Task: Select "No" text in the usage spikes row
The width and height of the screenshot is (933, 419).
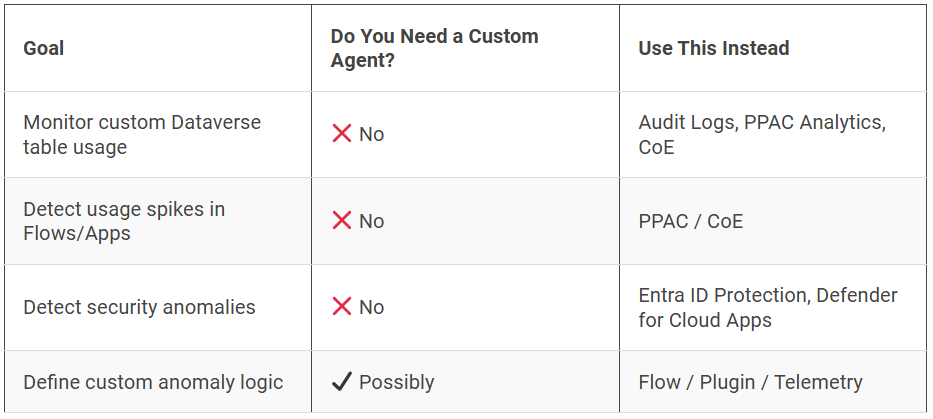Action: [371, 221]
